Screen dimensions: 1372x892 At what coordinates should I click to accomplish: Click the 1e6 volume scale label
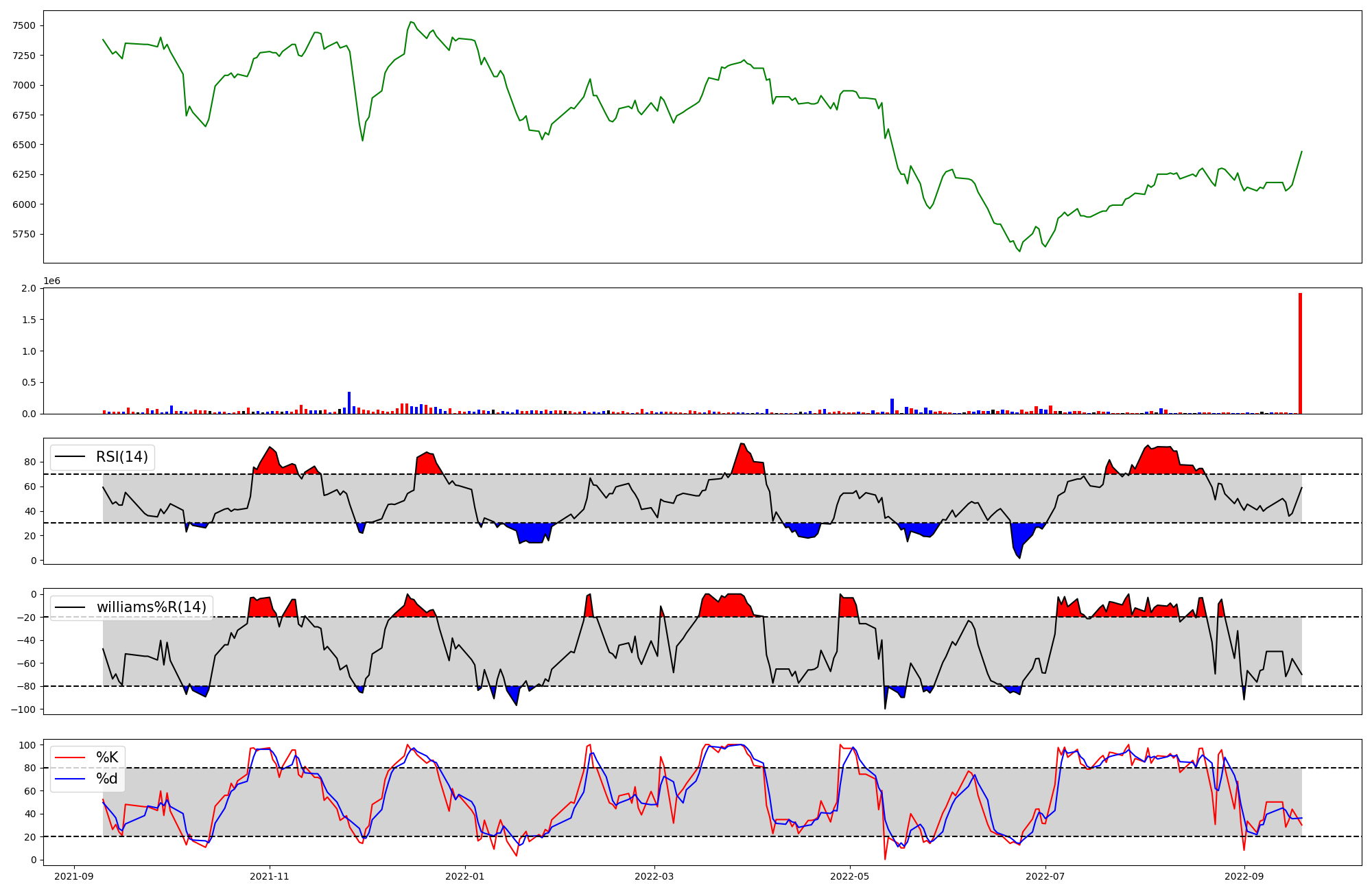tap(51, 281)
